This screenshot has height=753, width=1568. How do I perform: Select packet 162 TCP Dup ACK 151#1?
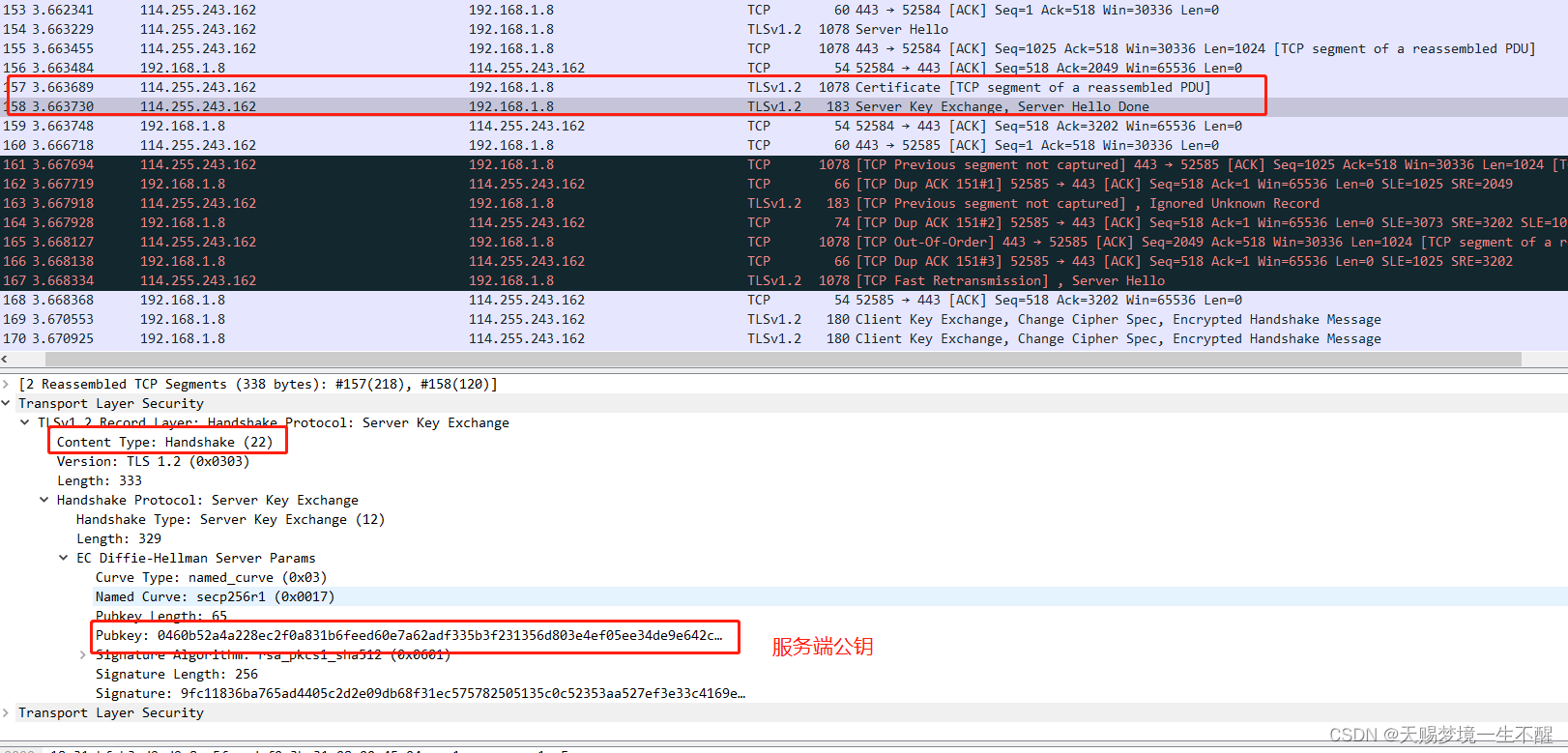click(x=784, y=184)
